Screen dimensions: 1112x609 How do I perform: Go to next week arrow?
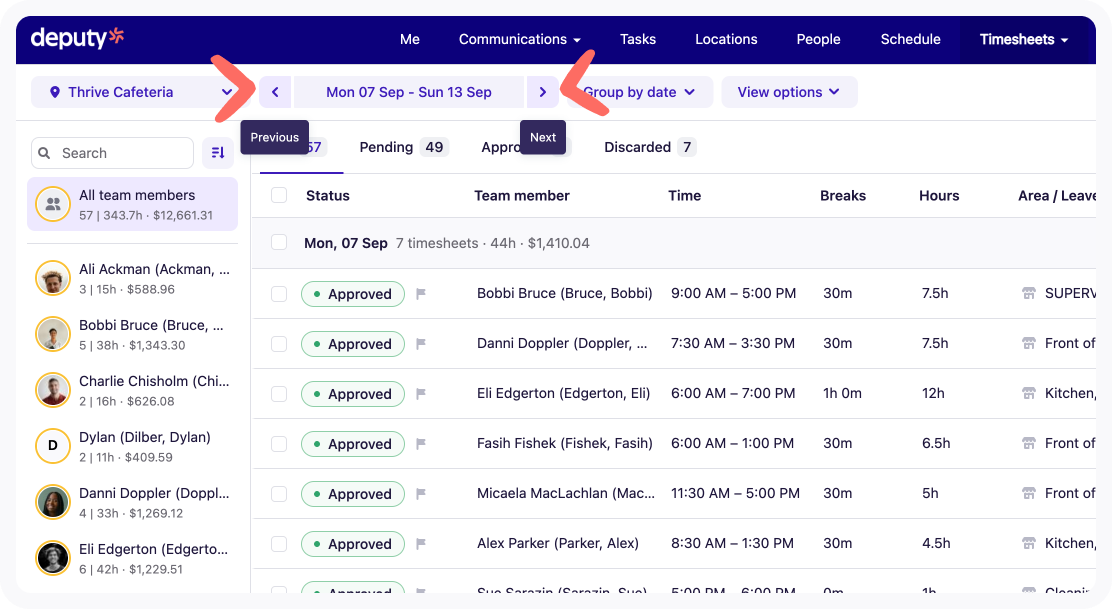pyautogui.click(x=543, y=92)
